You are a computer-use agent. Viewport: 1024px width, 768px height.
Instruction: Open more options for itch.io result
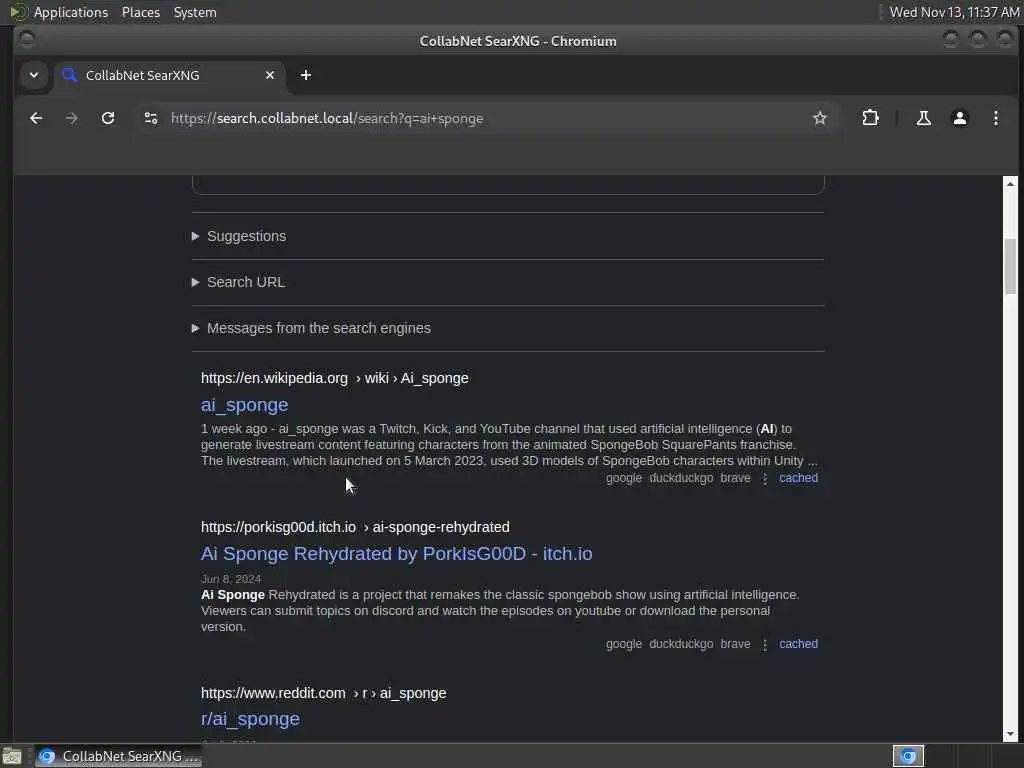point(765,645)
